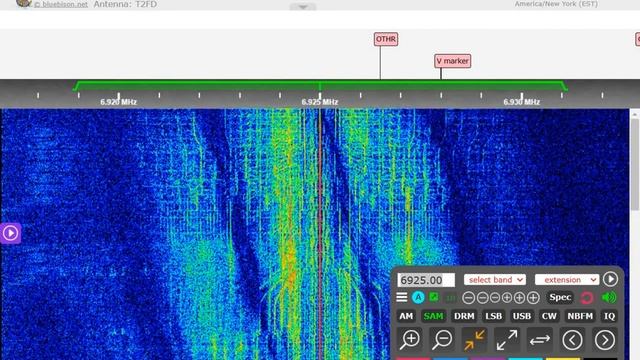The height and width of the screenshot is (360, 640).
Task: Click the V marker signal label
Action: click(x=452, y=61)
